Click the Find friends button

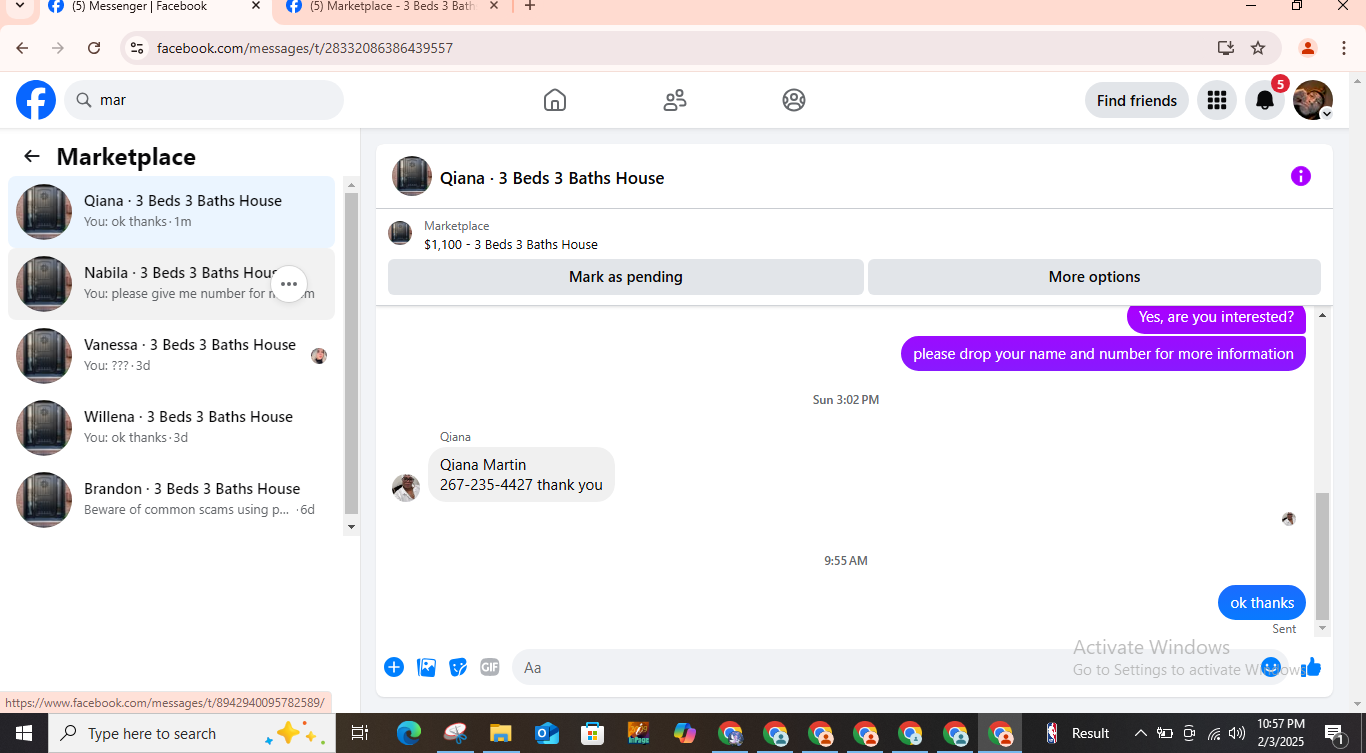click(x=1137, y=100)
